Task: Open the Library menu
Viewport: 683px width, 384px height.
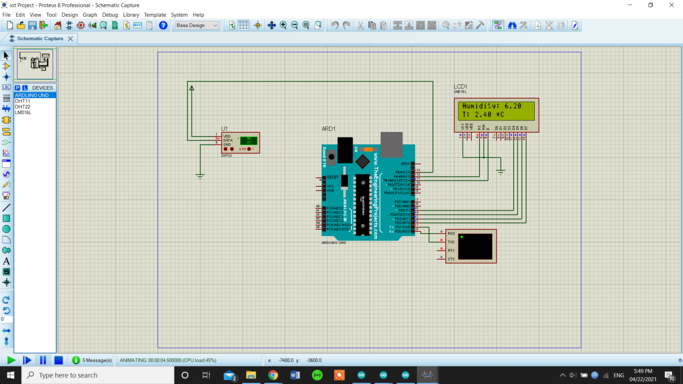Action: [x=131, y=15]
